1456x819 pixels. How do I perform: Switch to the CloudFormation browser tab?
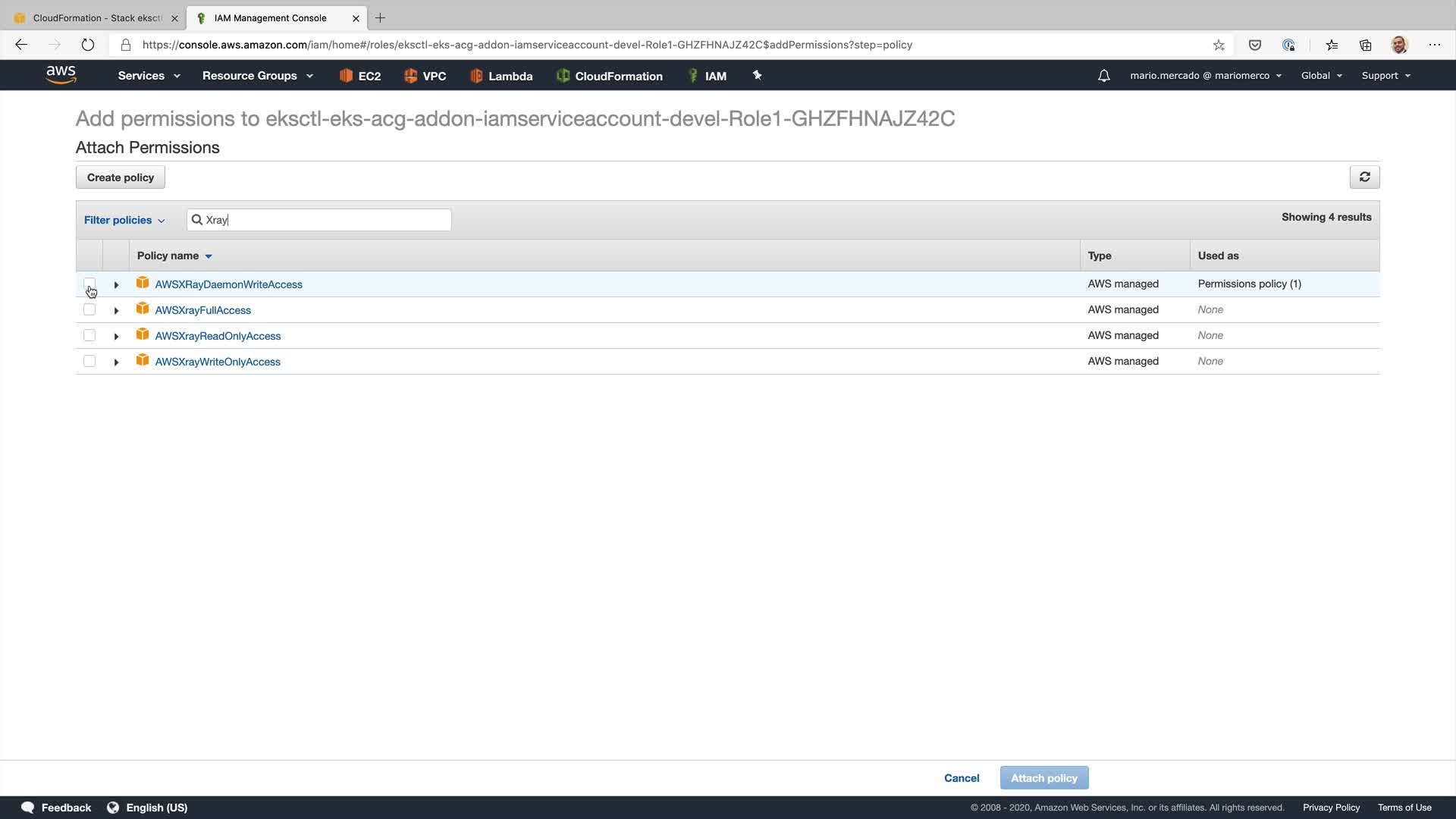tap(97, 17)
